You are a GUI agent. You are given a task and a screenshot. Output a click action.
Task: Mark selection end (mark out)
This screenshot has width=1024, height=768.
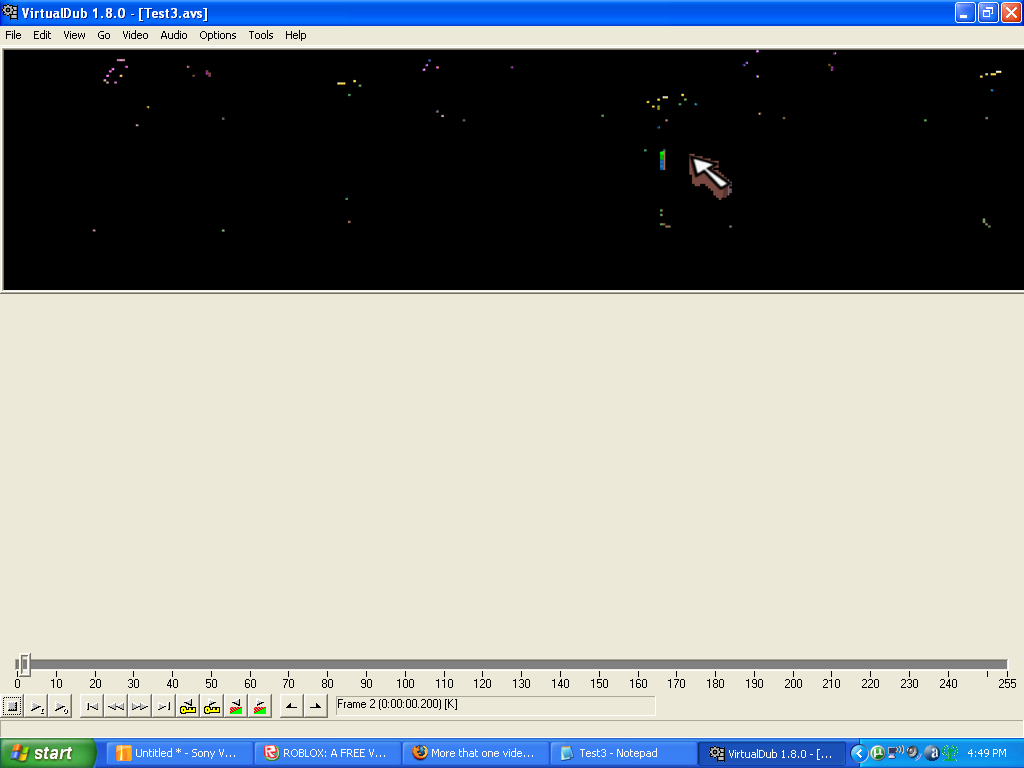315,706
